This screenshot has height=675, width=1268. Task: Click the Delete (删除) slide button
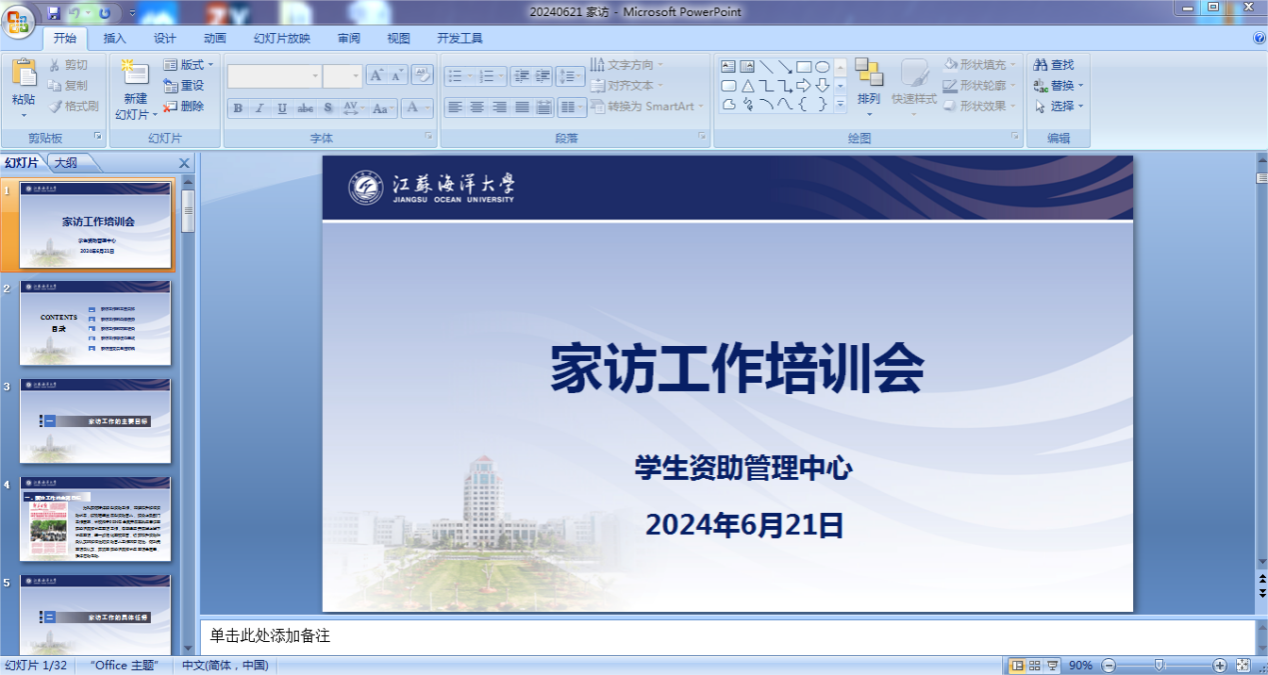click(x=185, y=106)
